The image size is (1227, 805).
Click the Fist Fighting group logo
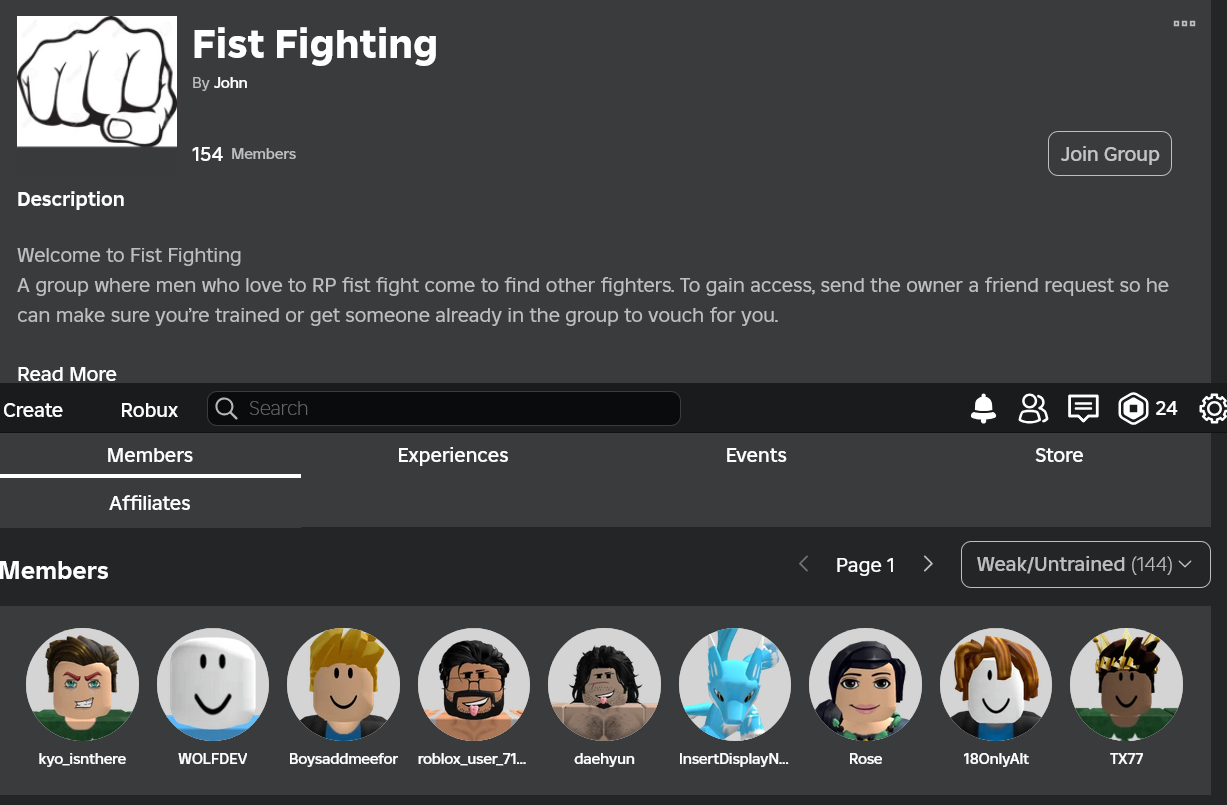[97, 81]
